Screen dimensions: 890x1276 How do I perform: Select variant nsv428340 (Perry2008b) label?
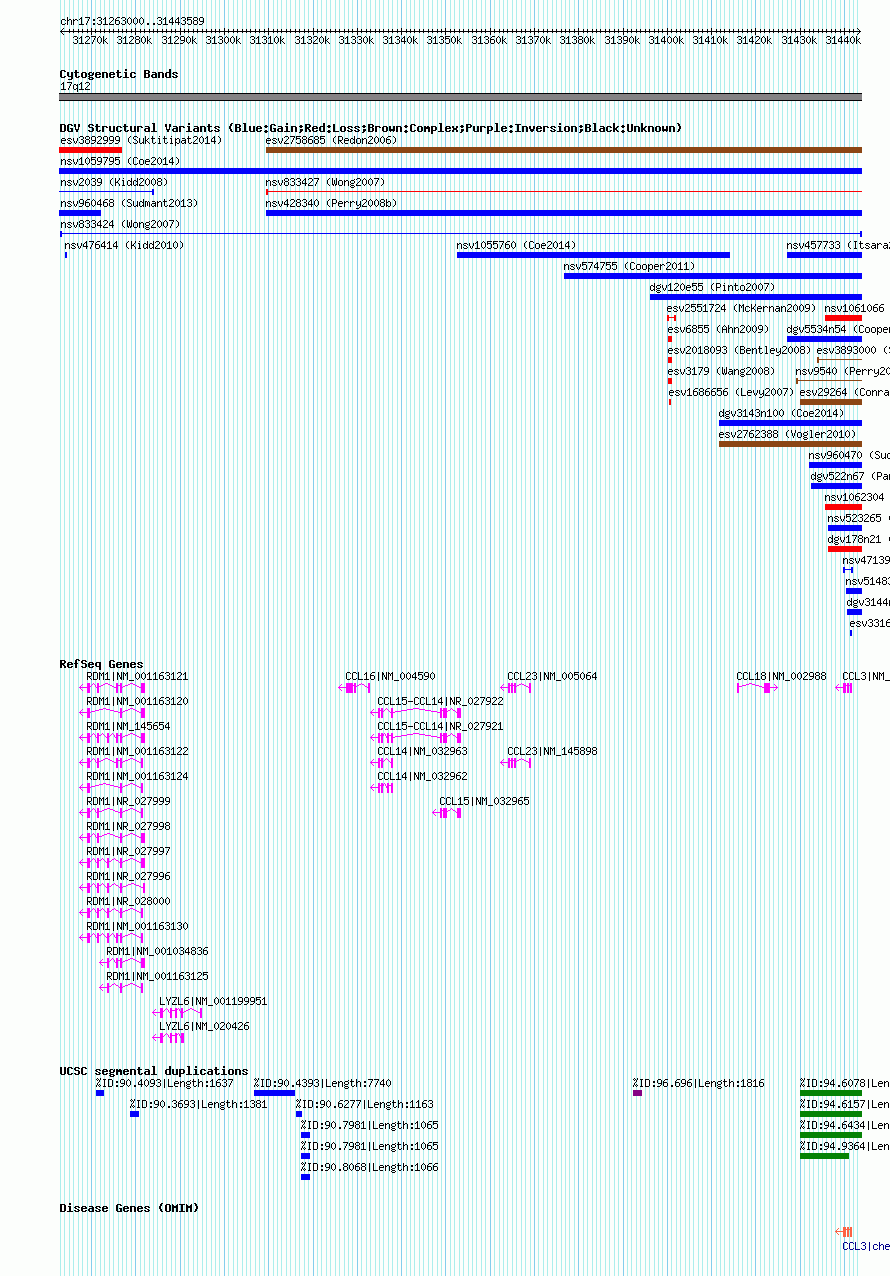coord(331,203)
